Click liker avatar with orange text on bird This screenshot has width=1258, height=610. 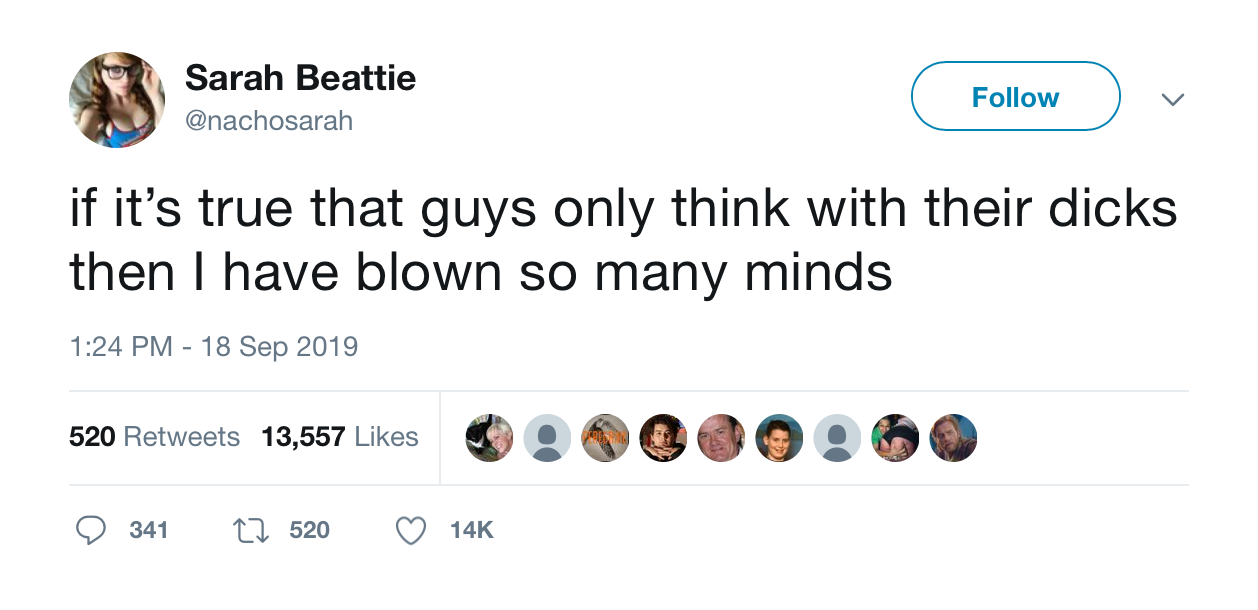[605, 438]
